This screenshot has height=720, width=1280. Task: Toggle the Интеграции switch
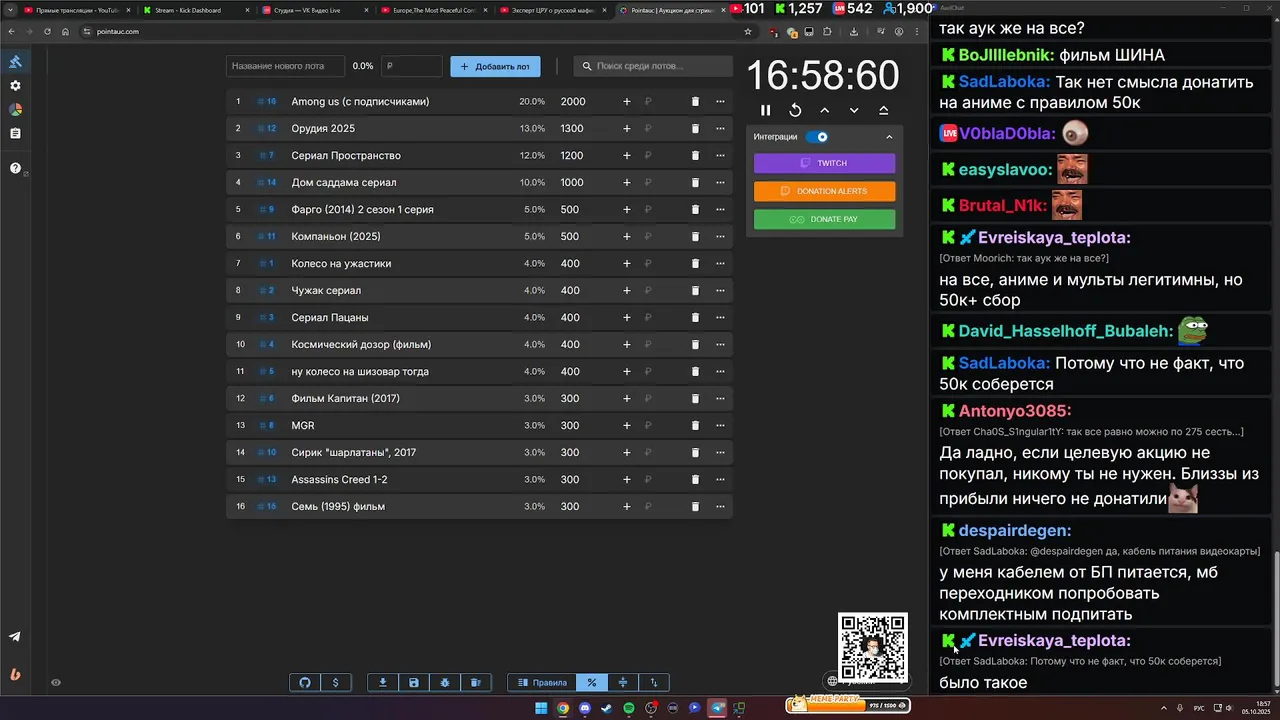(x=818, y=137)
